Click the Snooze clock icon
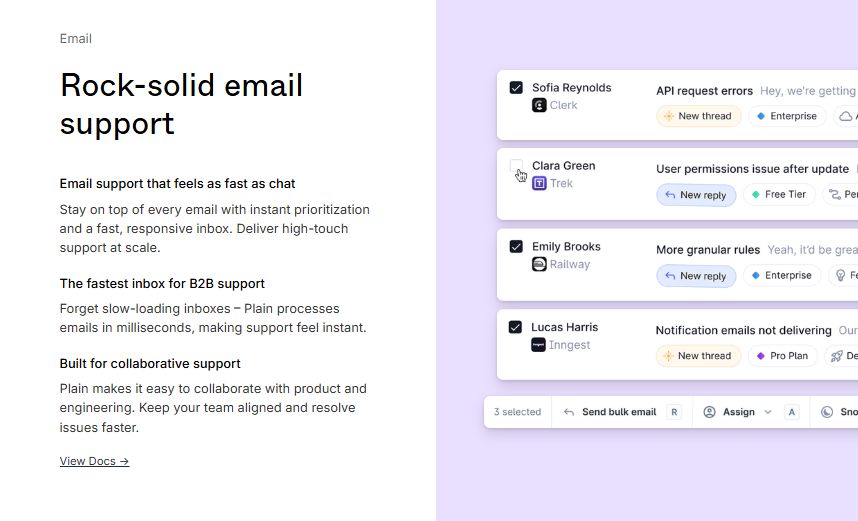The height and width of the screenshot is (521, 858). tap(827, 412)
